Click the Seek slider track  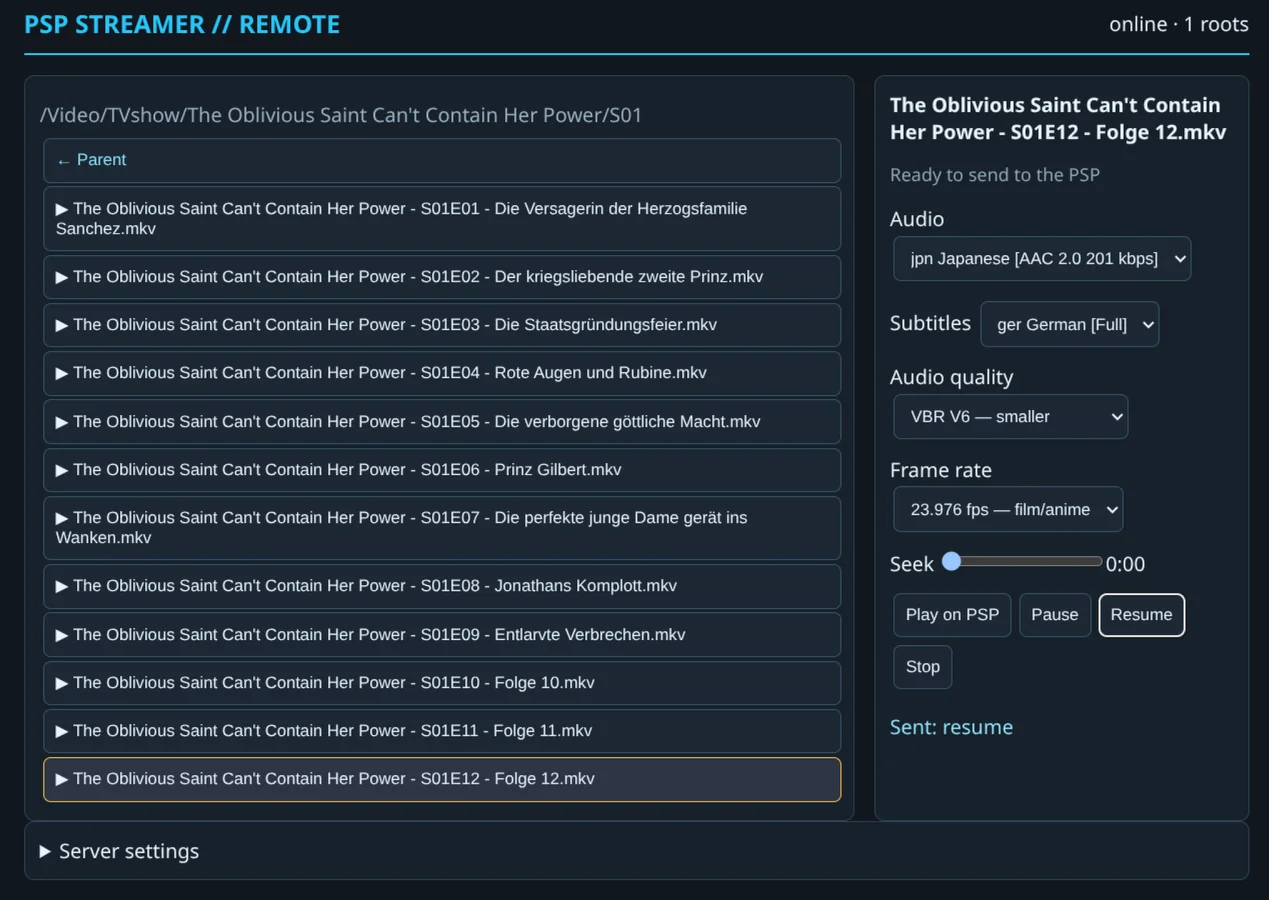(1022, 562)
